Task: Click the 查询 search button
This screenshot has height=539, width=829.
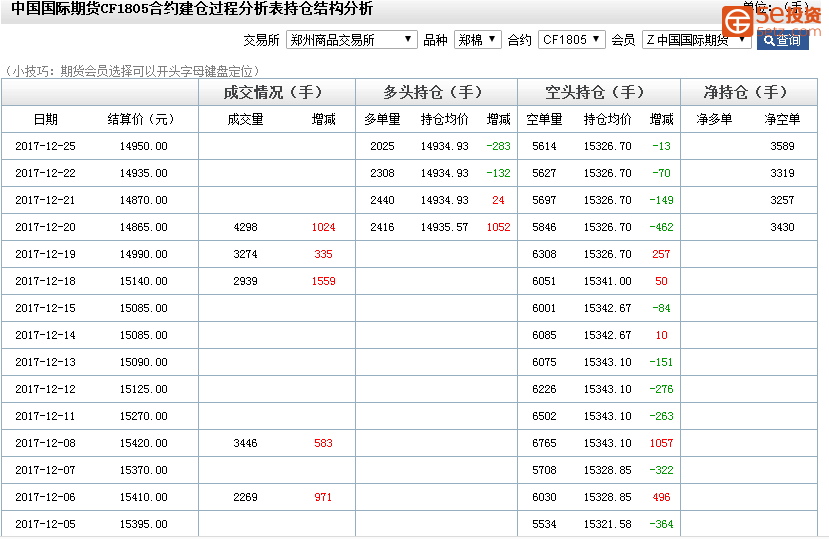Action: [782, 40]
